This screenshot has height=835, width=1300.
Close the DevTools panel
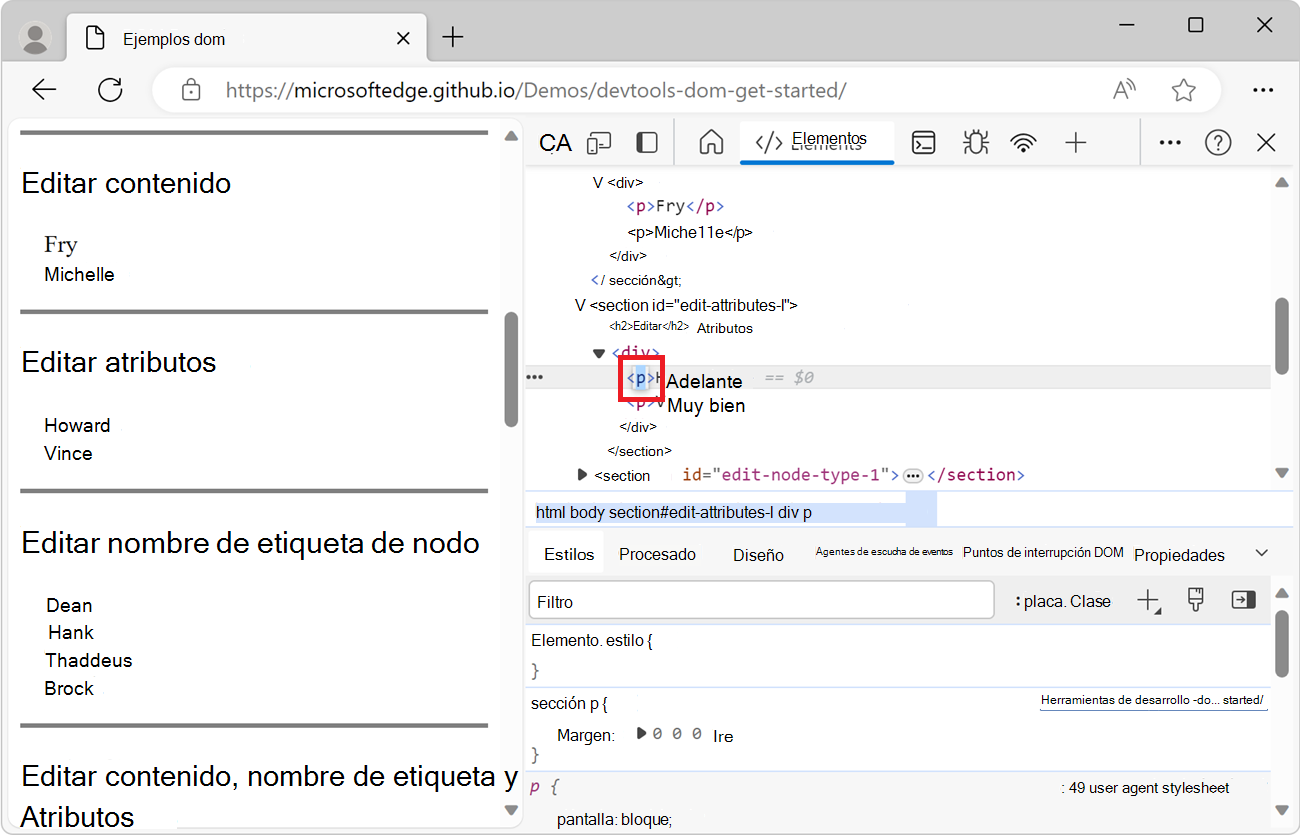[x=1266, y=143]
